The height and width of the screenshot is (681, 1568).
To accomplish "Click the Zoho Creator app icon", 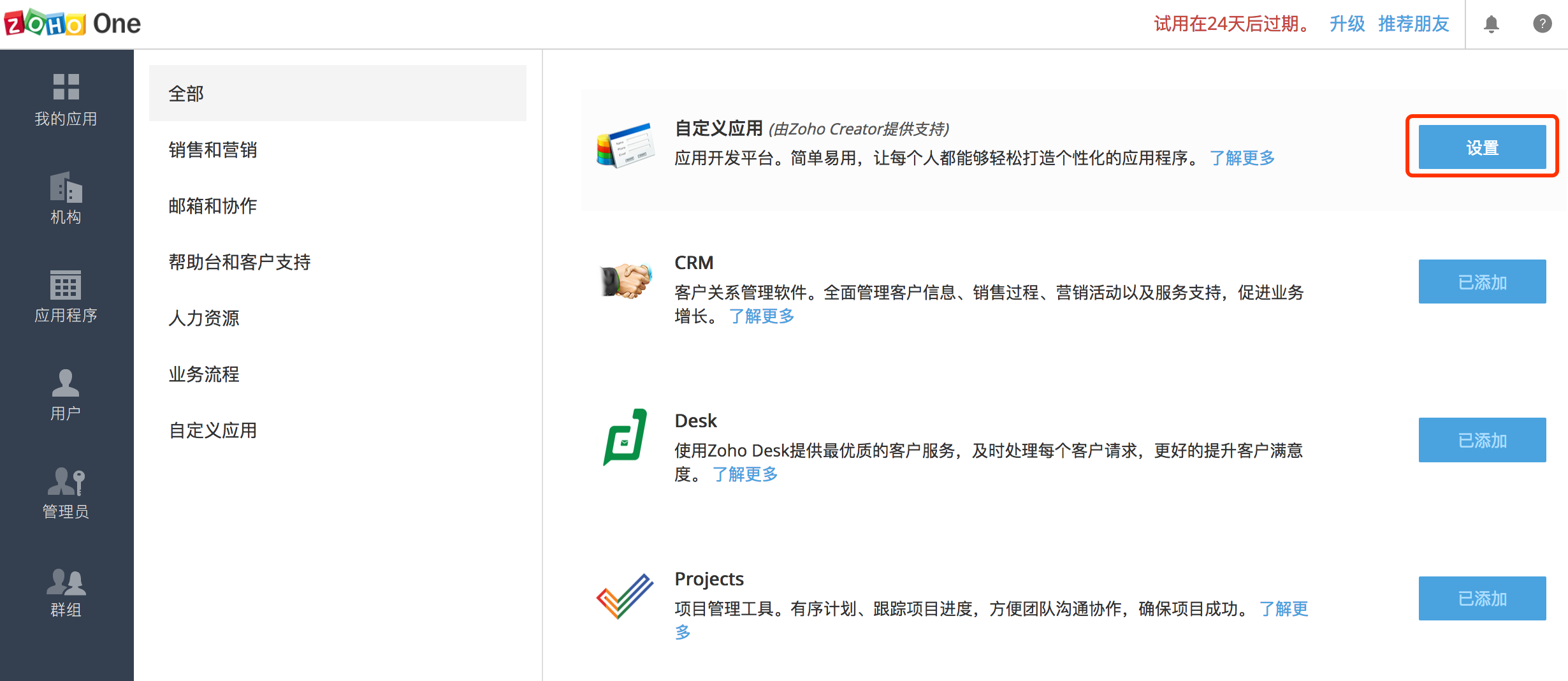I will [x=625, y=145].
